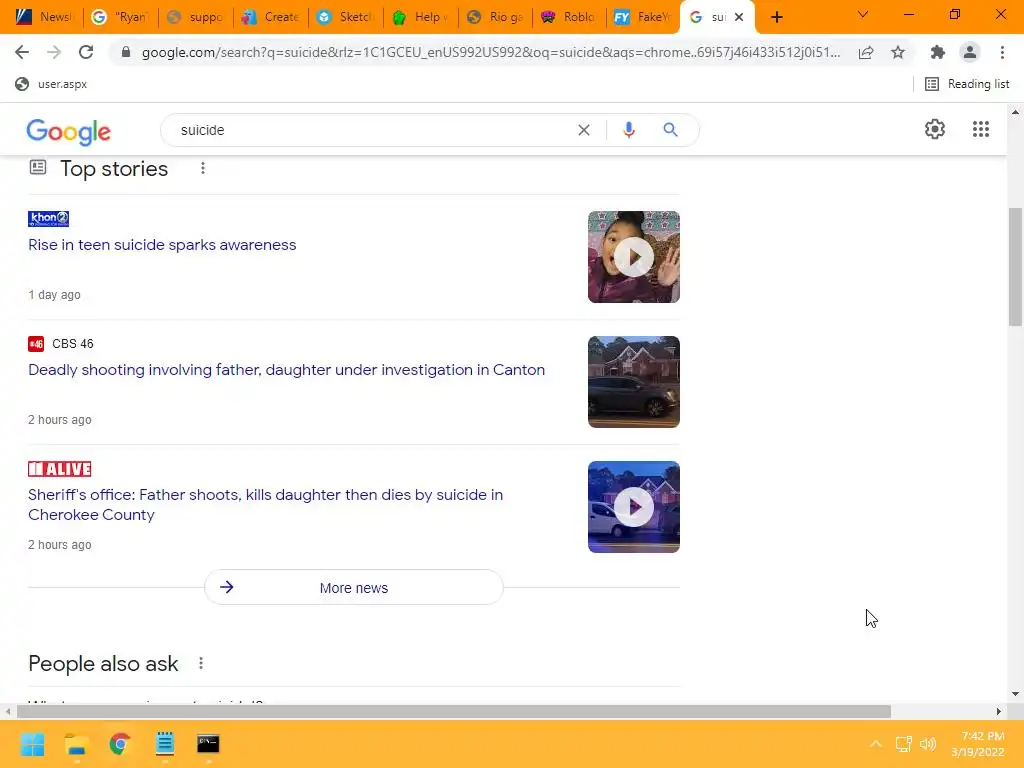Image resolution: width=1024 pixels, height=768 pixels.
Task: Reload the current page
Action: pos(86,52)
